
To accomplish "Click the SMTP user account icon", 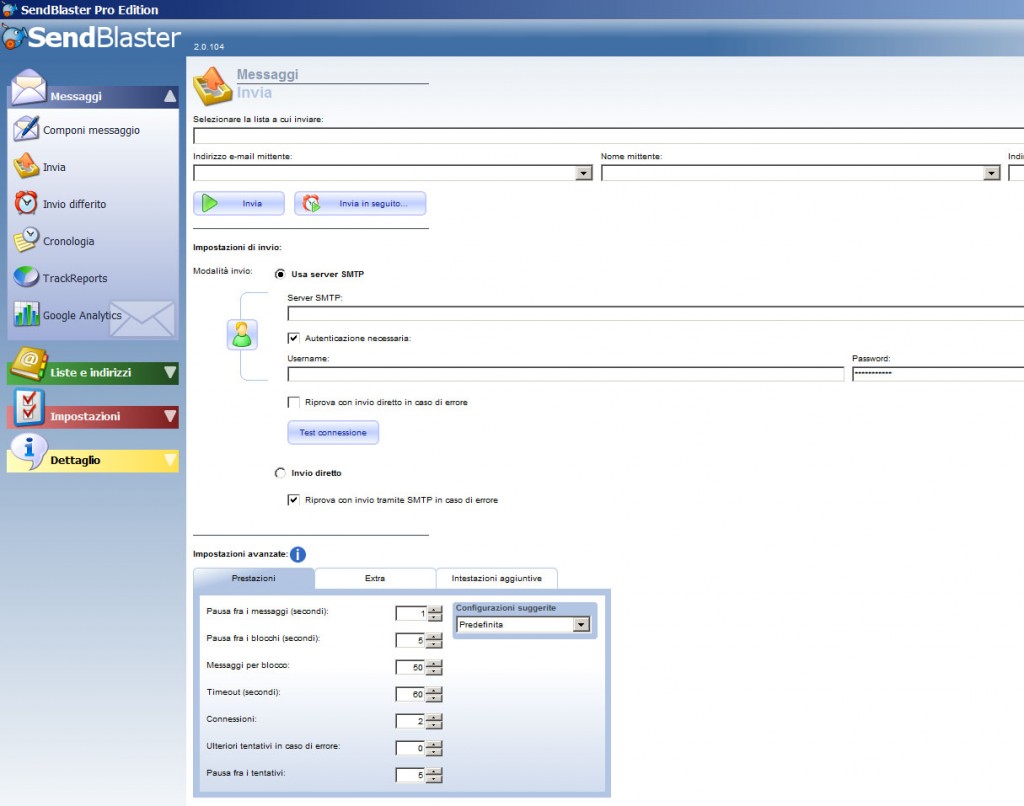I will coord(242,334).
